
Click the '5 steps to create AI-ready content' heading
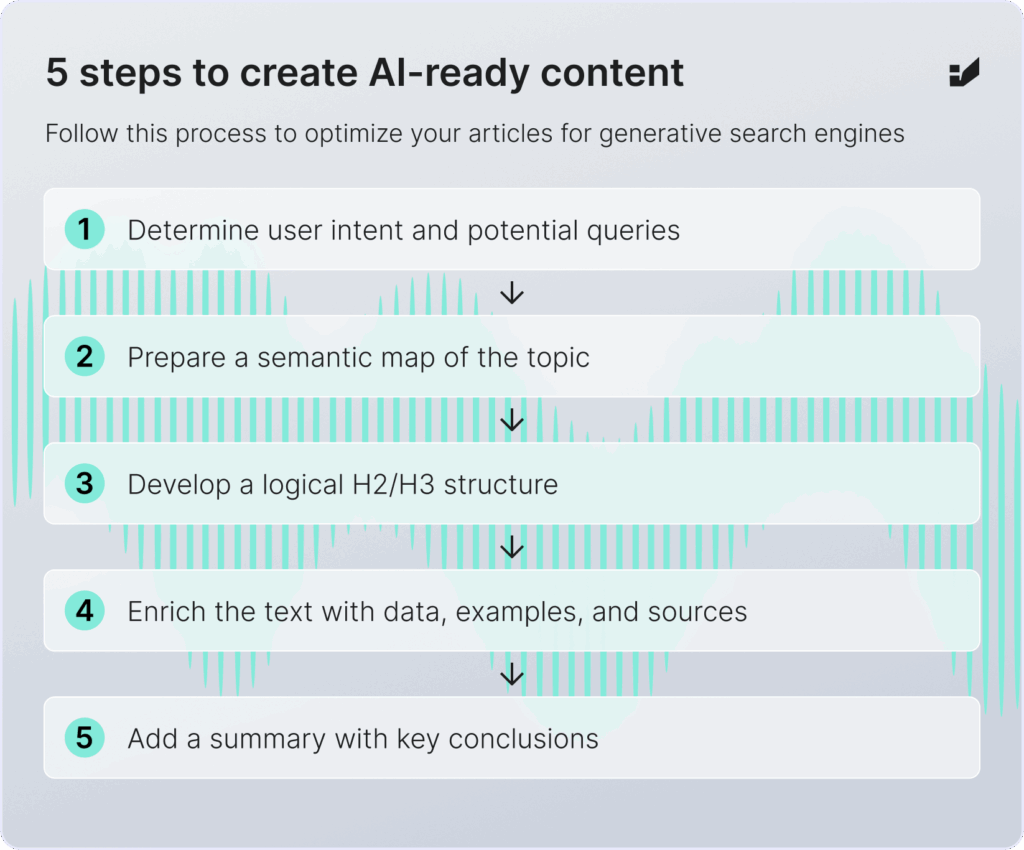(x=365, y=74)
